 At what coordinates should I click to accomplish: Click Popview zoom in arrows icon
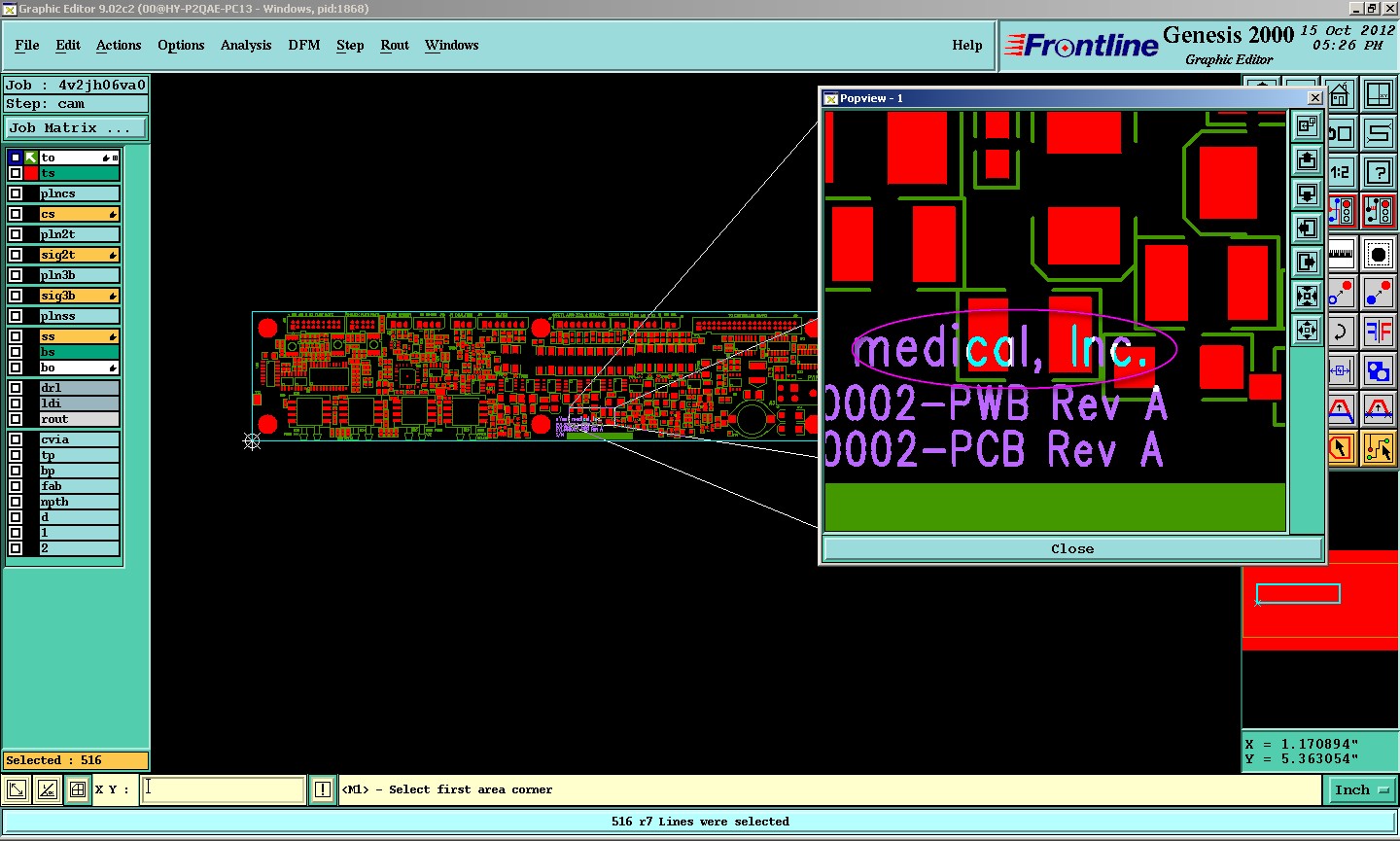(x=1308, y=297)
